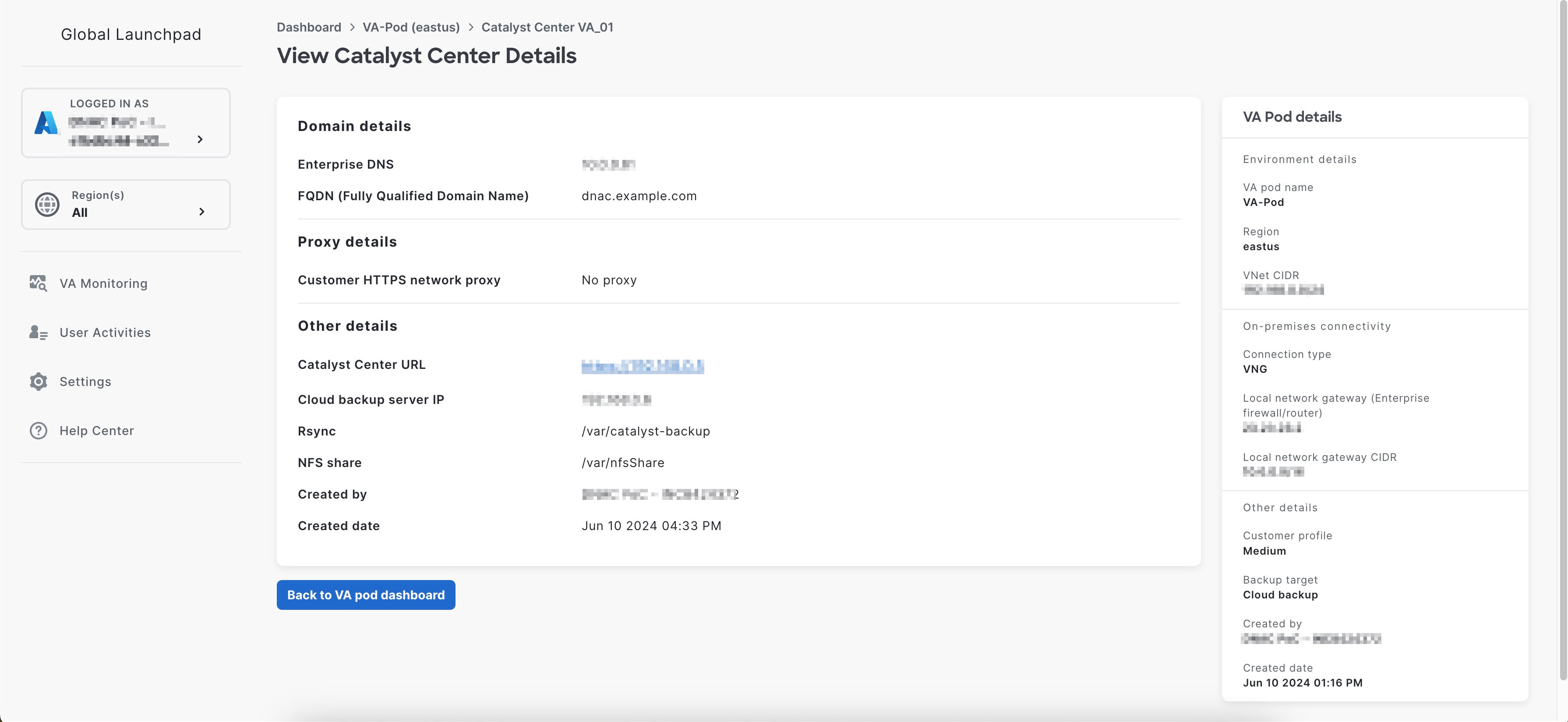Click the Settings gear icon
This screenshot has height=722, width=1568.
39,382
